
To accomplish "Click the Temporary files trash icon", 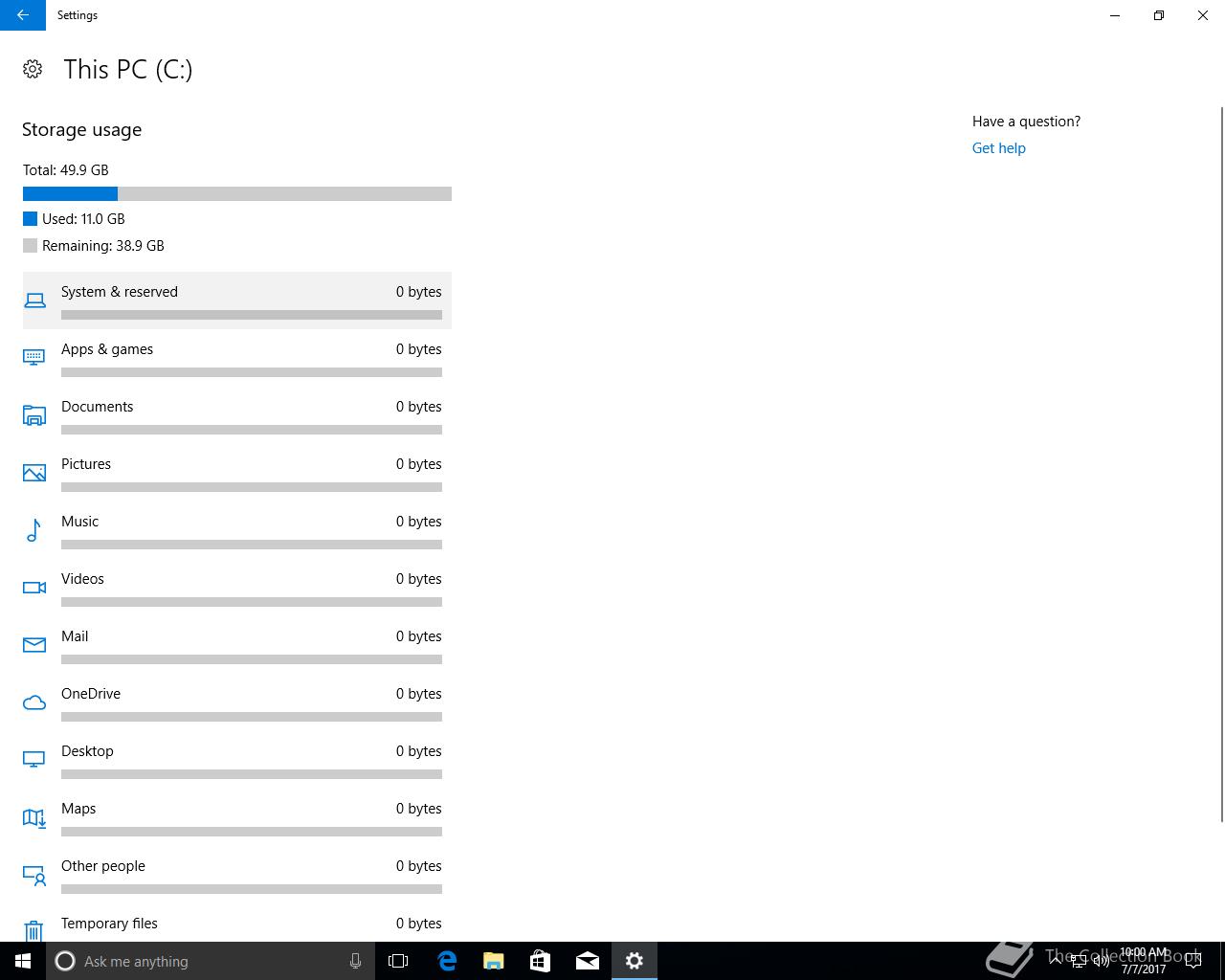I will [34, 930].
